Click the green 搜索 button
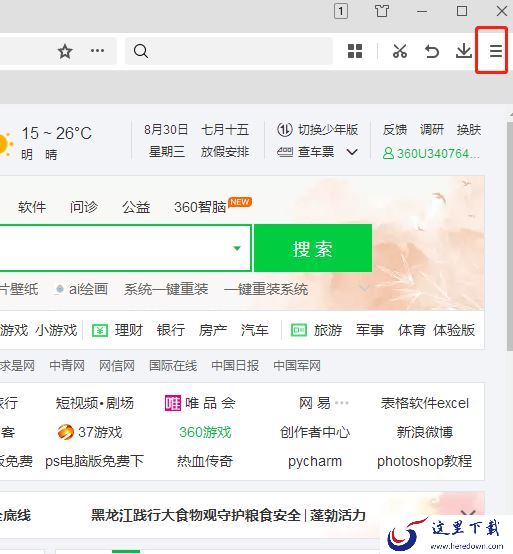The image size is (513, 554). coord(313,248)
